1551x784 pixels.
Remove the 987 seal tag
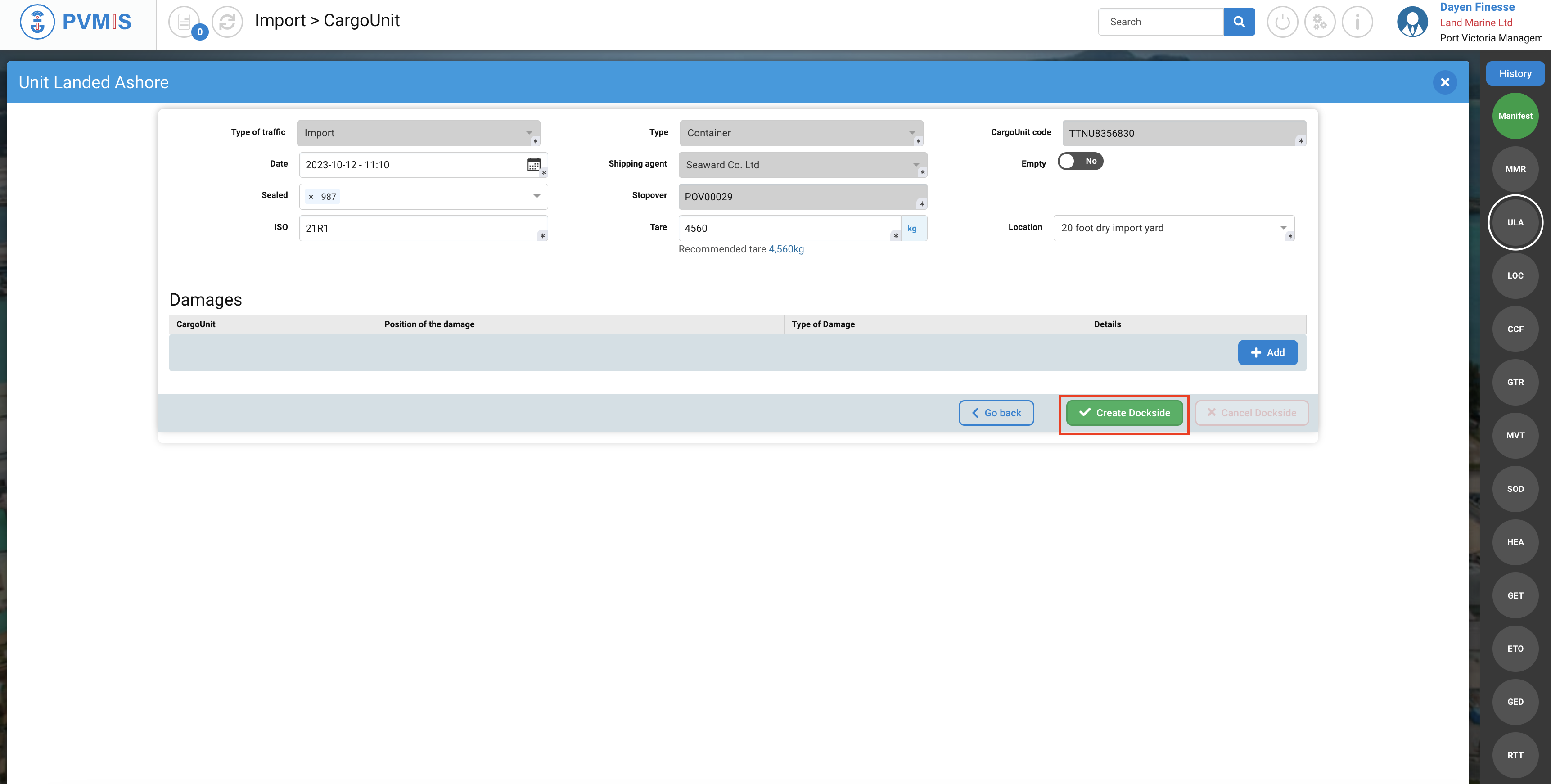click(x=311, y=197)
